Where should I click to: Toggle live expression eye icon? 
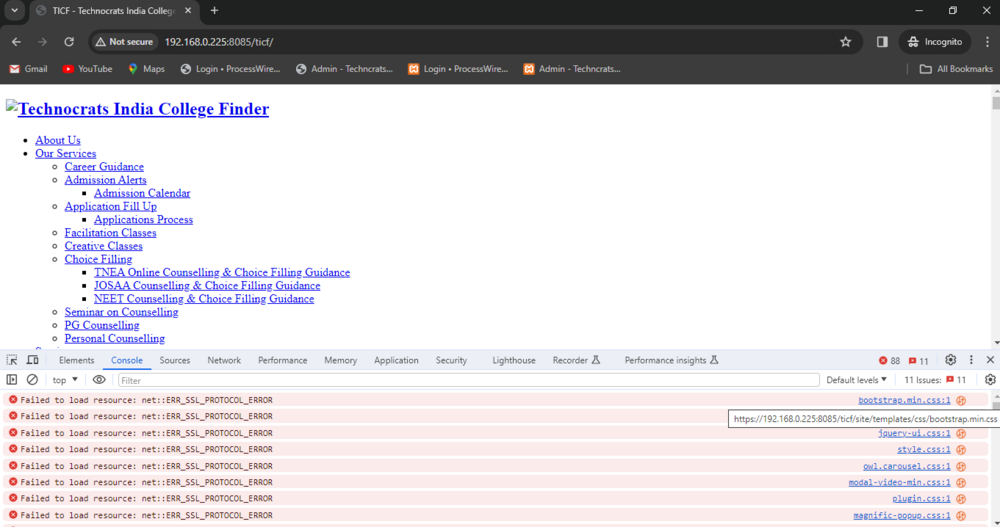pyautogui.click(x=99, y=380)
